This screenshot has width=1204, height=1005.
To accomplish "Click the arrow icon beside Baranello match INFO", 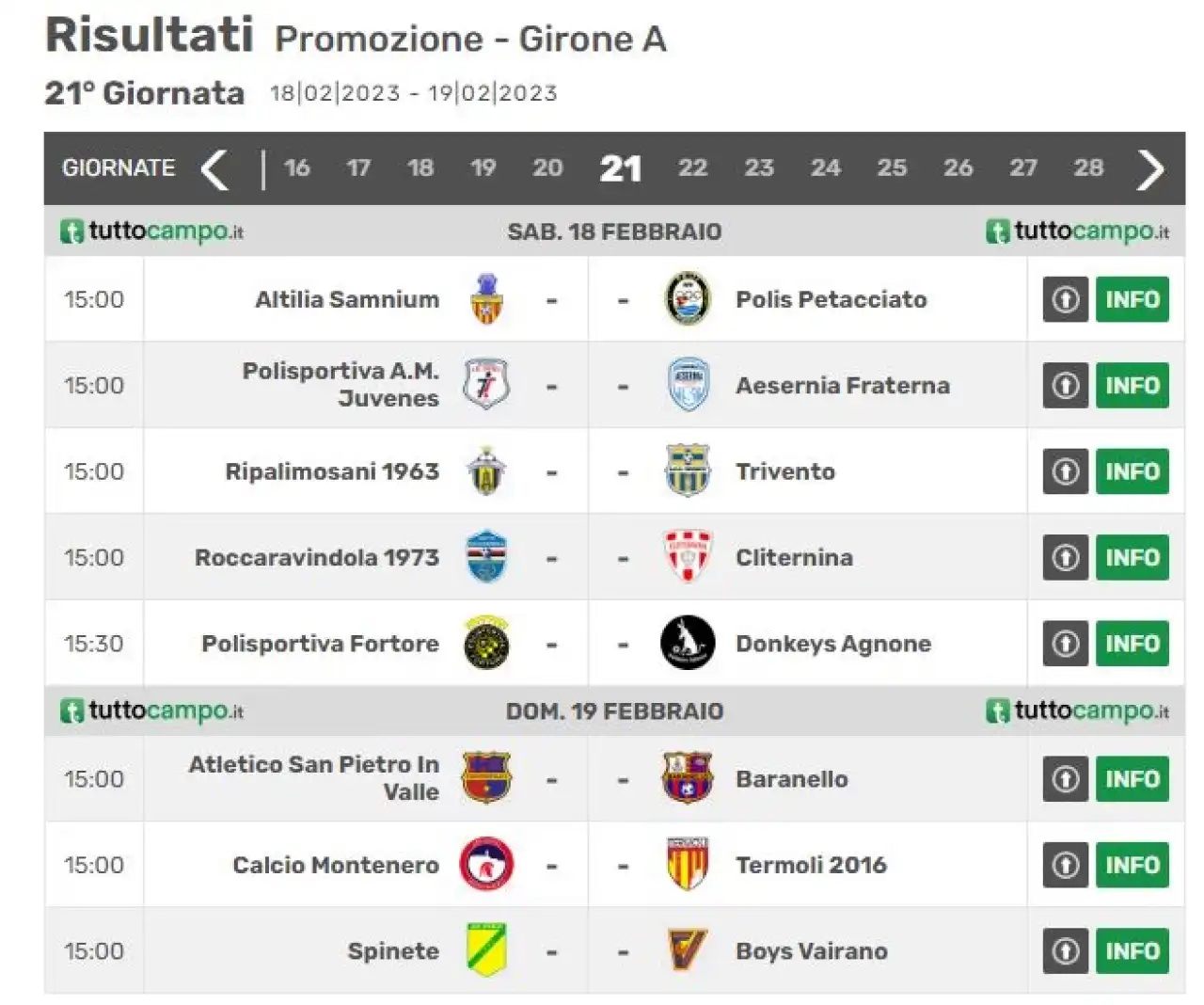I will point(1065,778).
